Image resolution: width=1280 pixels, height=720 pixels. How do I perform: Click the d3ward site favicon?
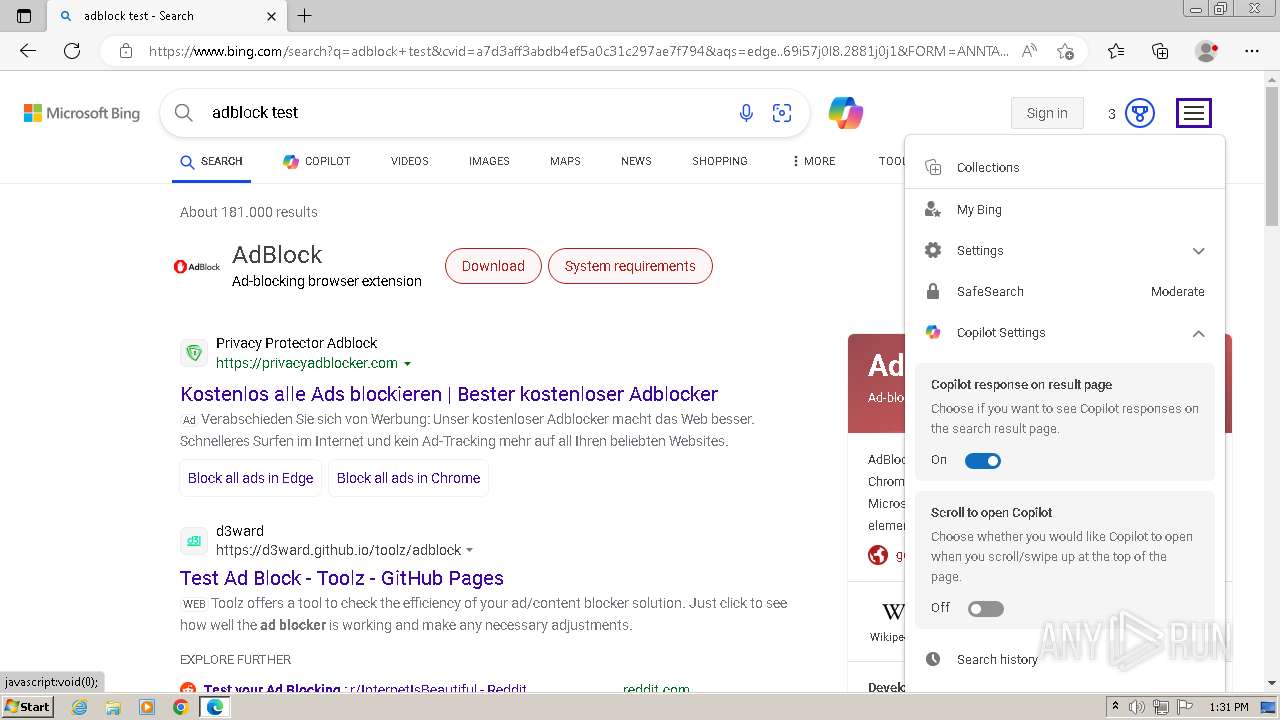(194, 541)
